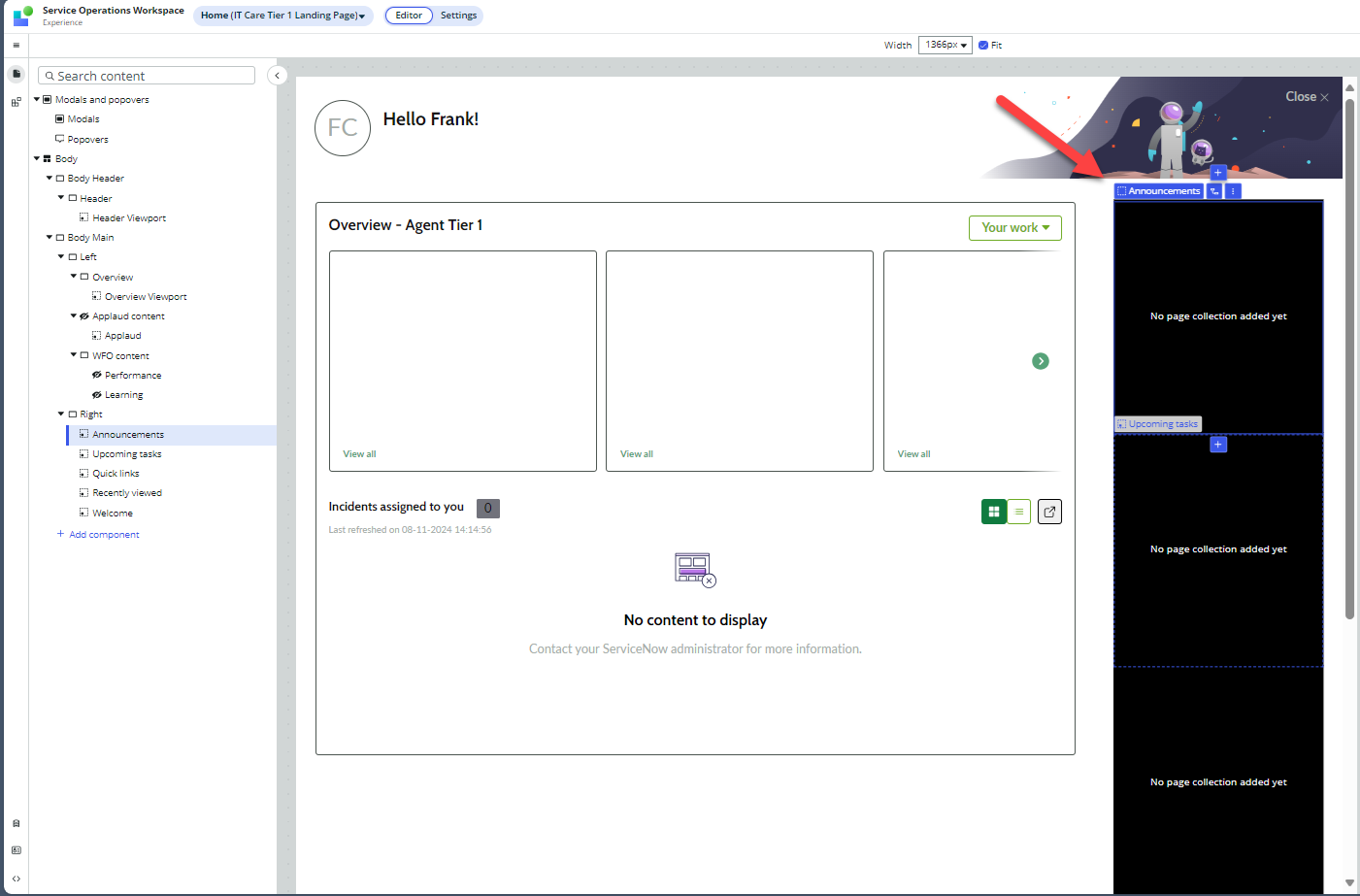Toggle hidden eye icon on Performance

tap(97, 376)
